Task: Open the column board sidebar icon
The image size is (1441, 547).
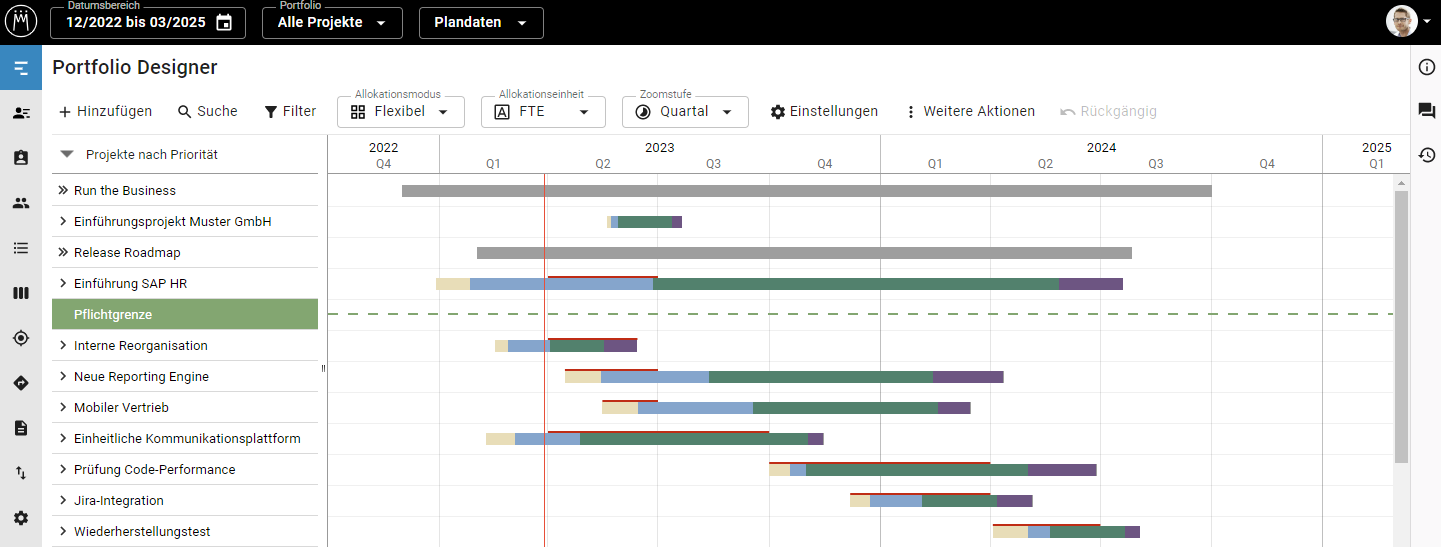Action: coord(21,293)
